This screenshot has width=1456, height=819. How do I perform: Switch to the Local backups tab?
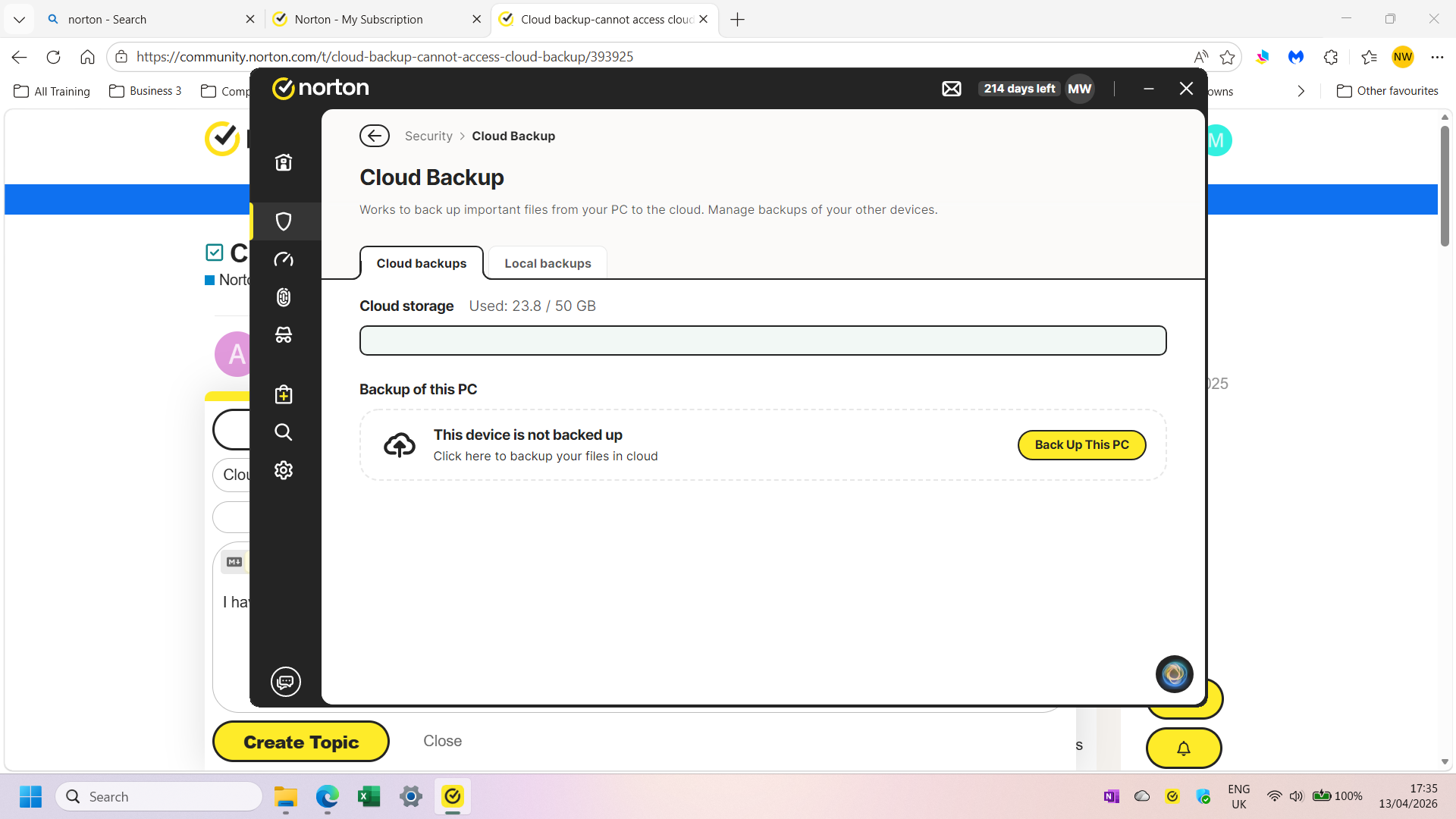tap(548, 263)
